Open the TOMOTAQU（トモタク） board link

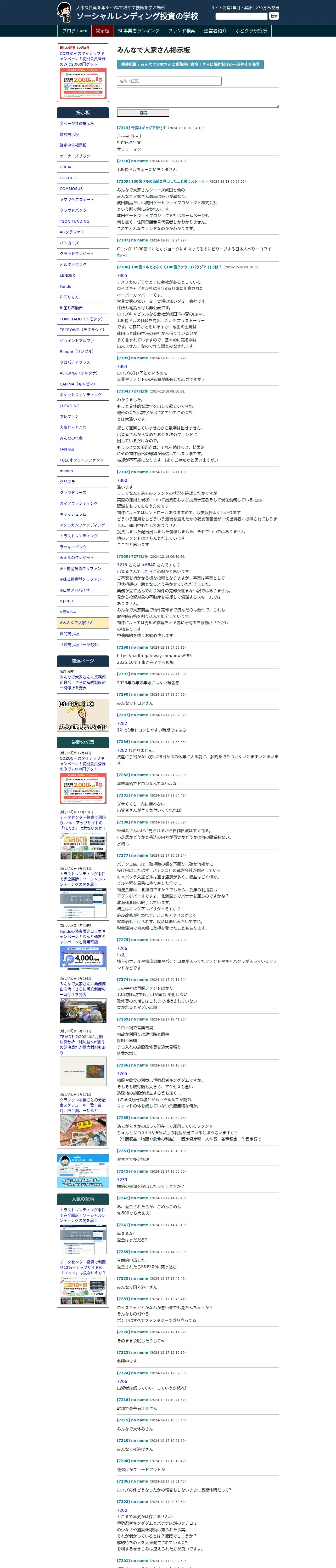[x=83, y=319]
